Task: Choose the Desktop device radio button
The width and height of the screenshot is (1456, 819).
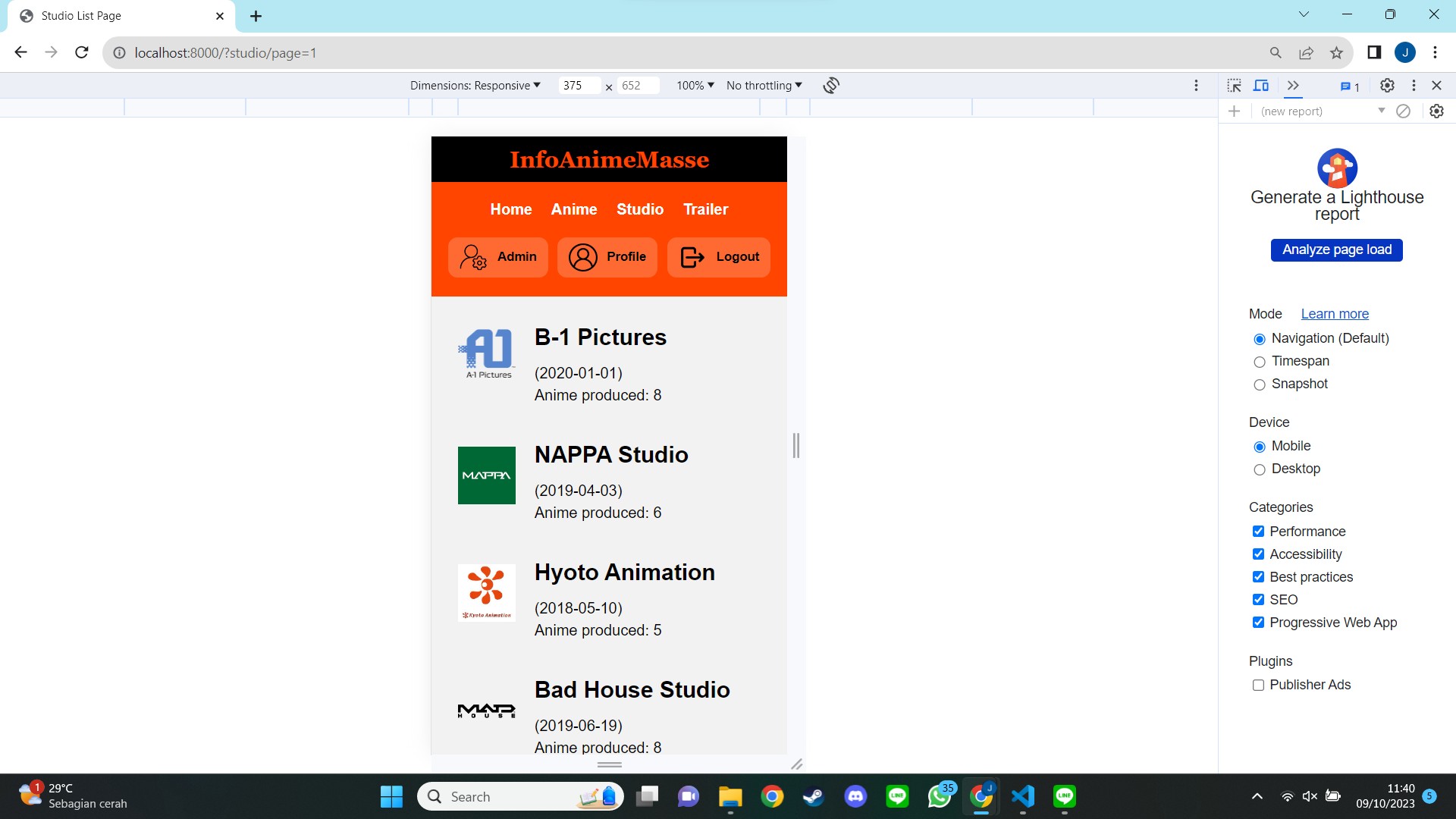Action: pos(1260,469)
